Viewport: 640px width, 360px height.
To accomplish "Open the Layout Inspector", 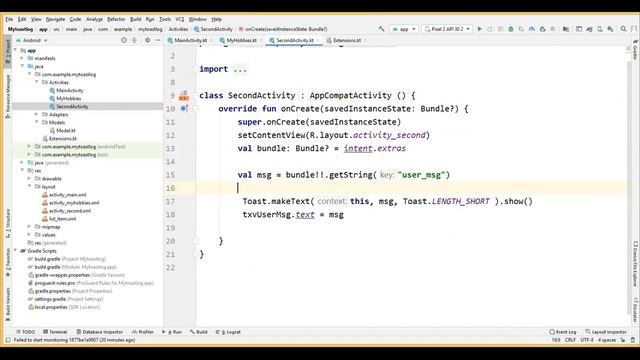I will (606, 332).
